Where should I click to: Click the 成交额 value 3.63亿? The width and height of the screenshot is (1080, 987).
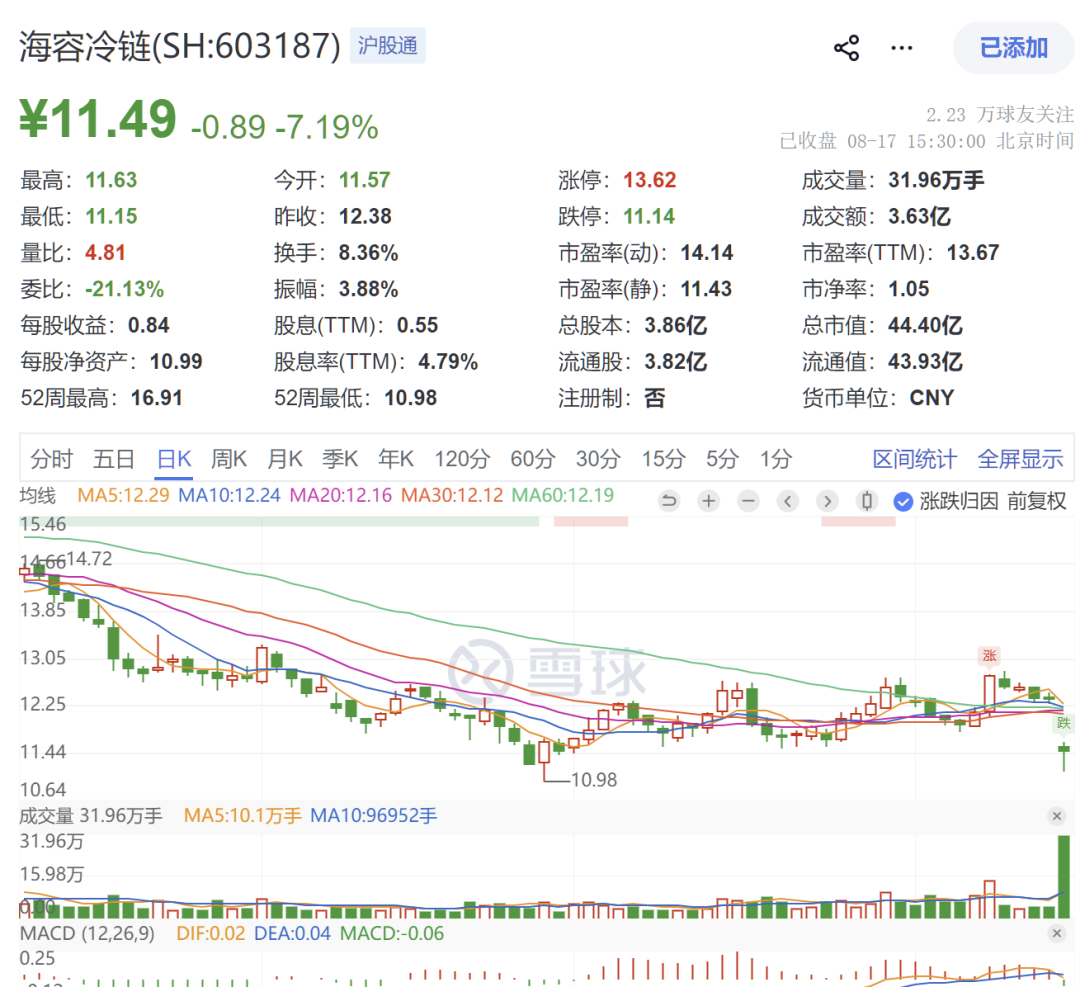(x=919, y=216)
